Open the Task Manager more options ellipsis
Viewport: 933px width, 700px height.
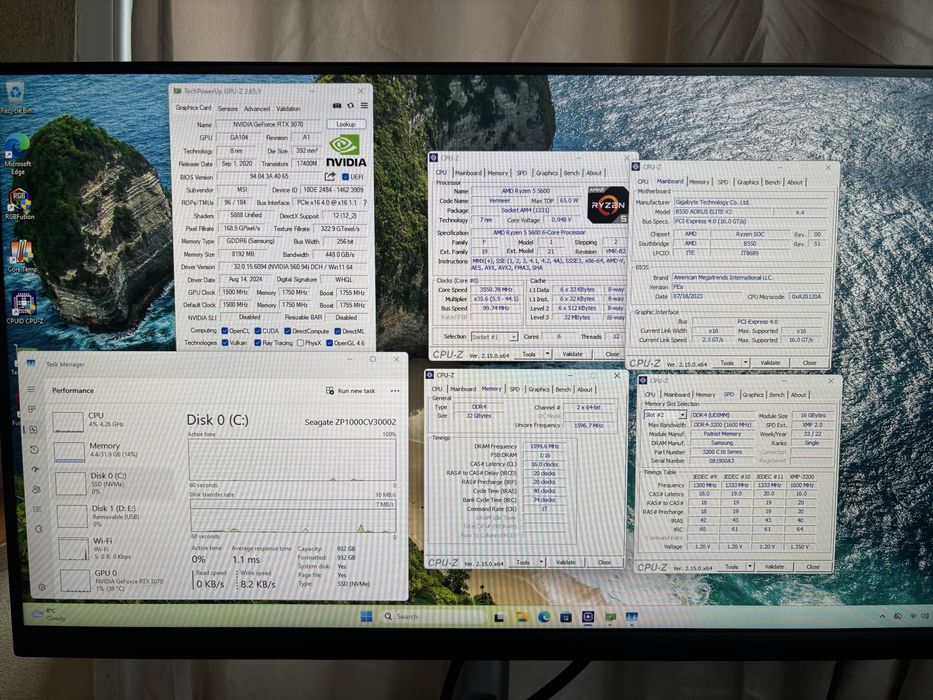tap(395, 391)
